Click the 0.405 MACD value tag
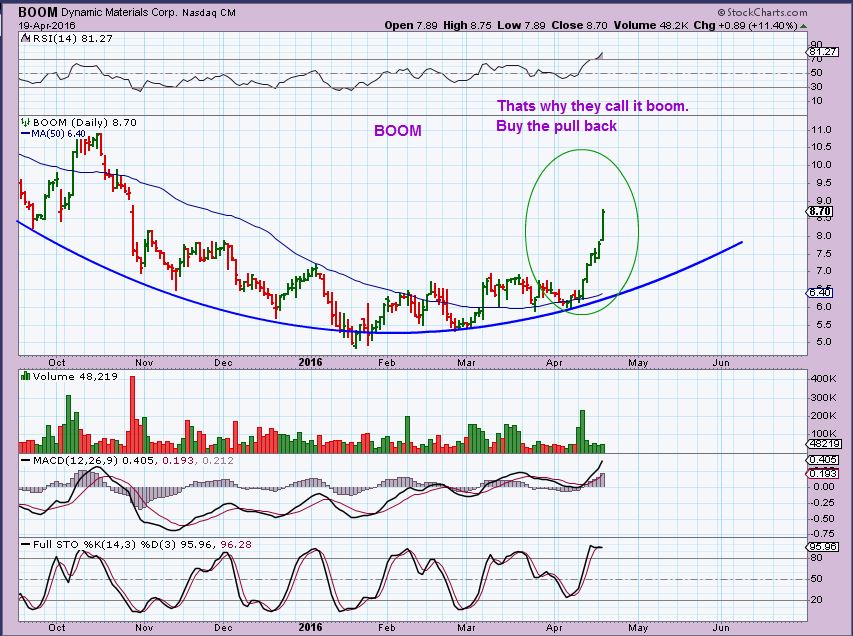 click(x=823, y=460)
